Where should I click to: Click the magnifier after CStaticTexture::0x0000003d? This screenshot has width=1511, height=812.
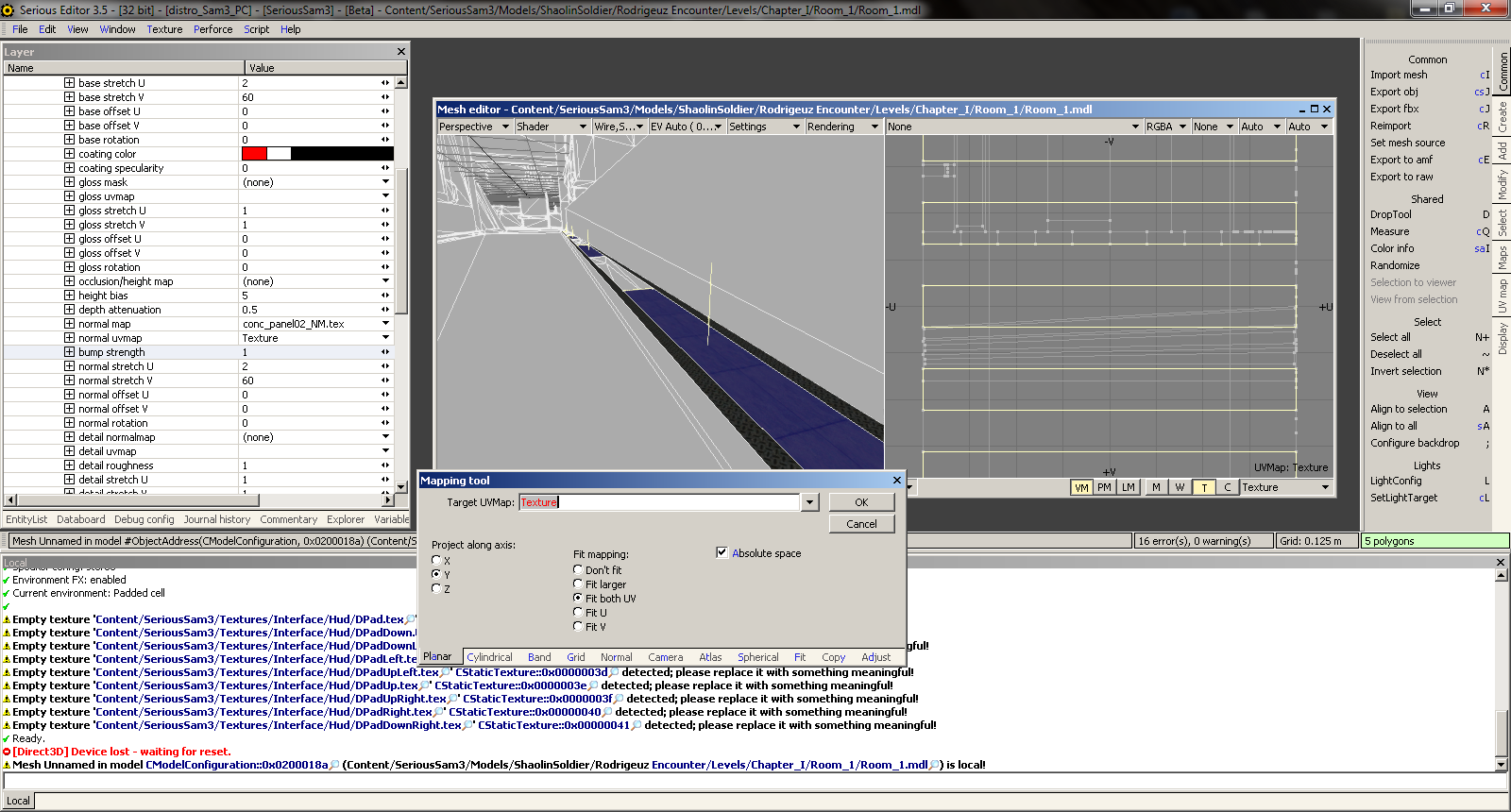(x=614, y=672)
